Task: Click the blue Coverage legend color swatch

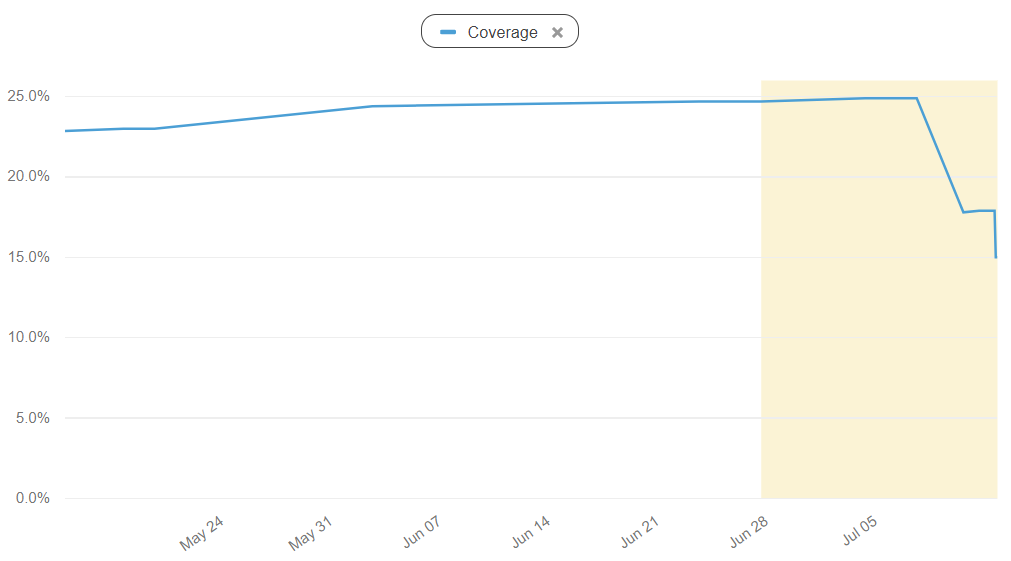Action: coord(449,32)
